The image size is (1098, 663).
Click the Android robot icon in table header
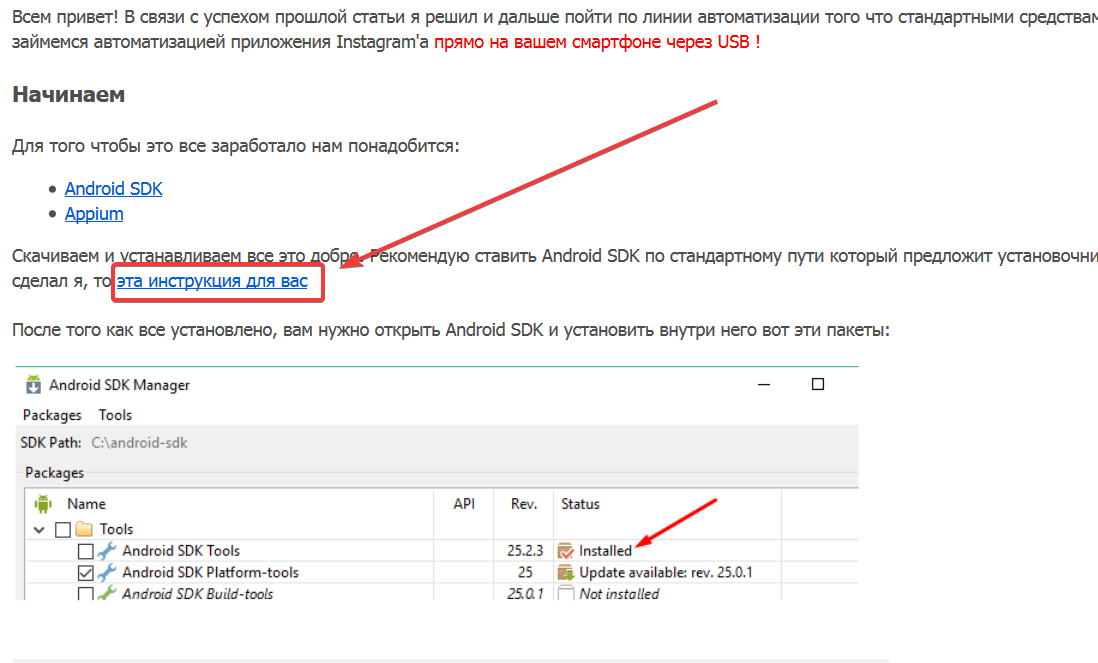(43, 503)
